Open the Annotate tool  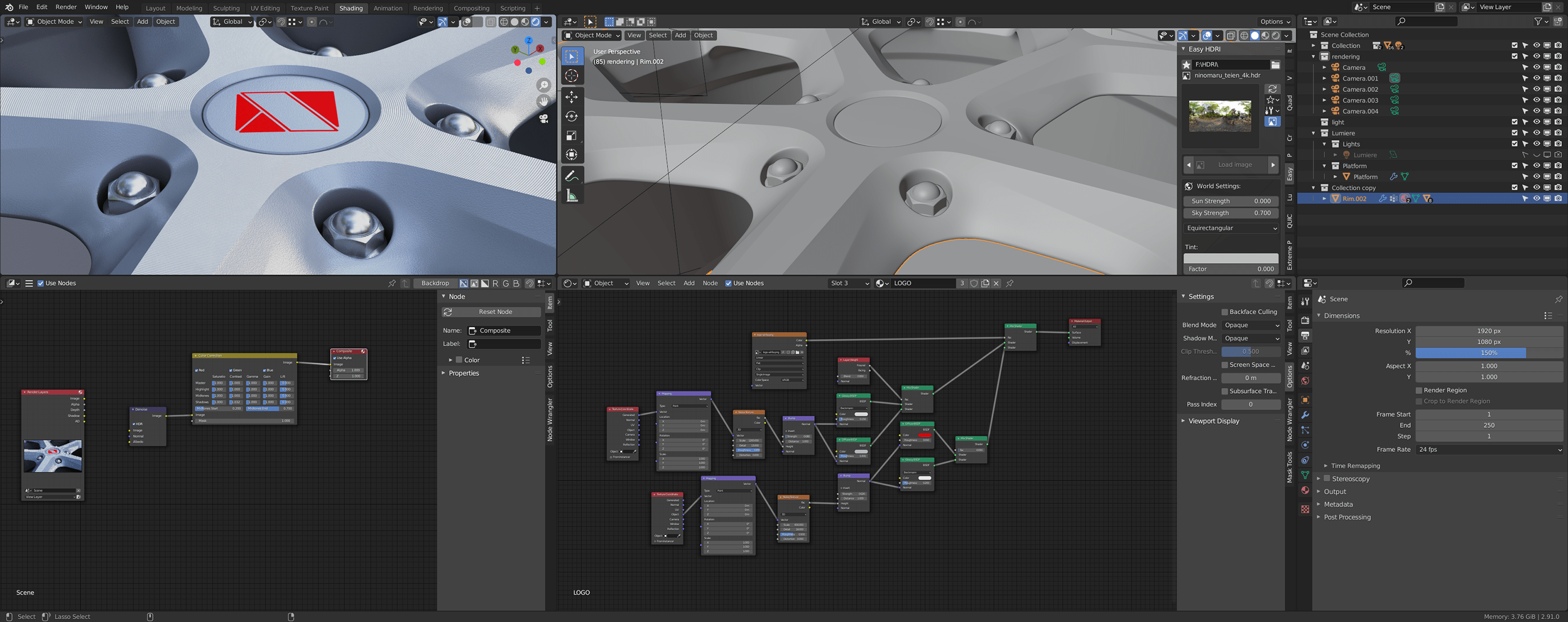[x=571, y=176]
